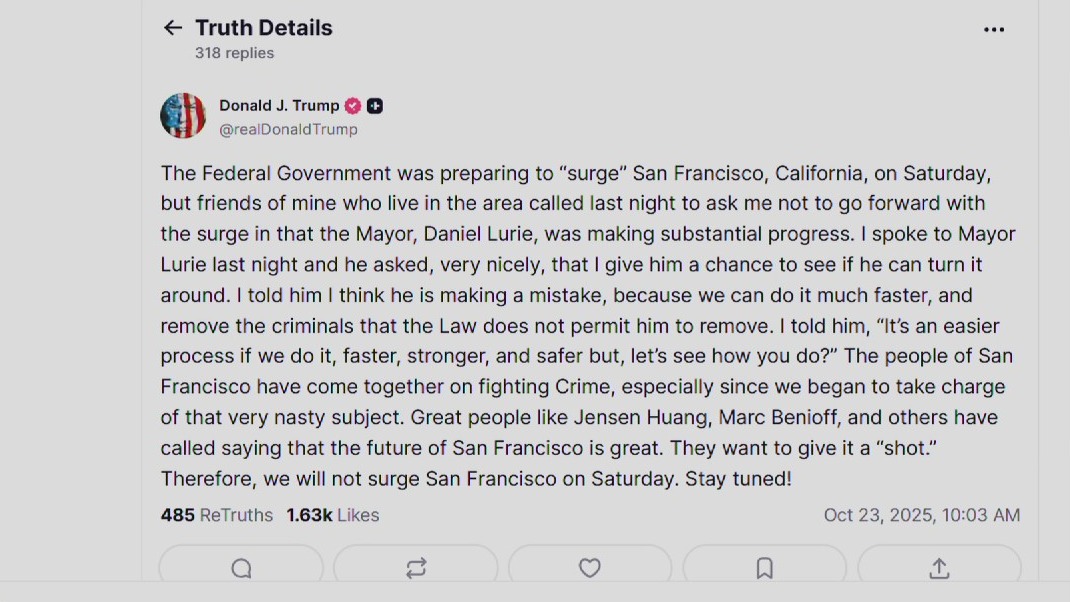This screenshot has height=602, width=1070.
Task: Toggle bookmark to save this Truth
Action: click(x=764, y=568)
